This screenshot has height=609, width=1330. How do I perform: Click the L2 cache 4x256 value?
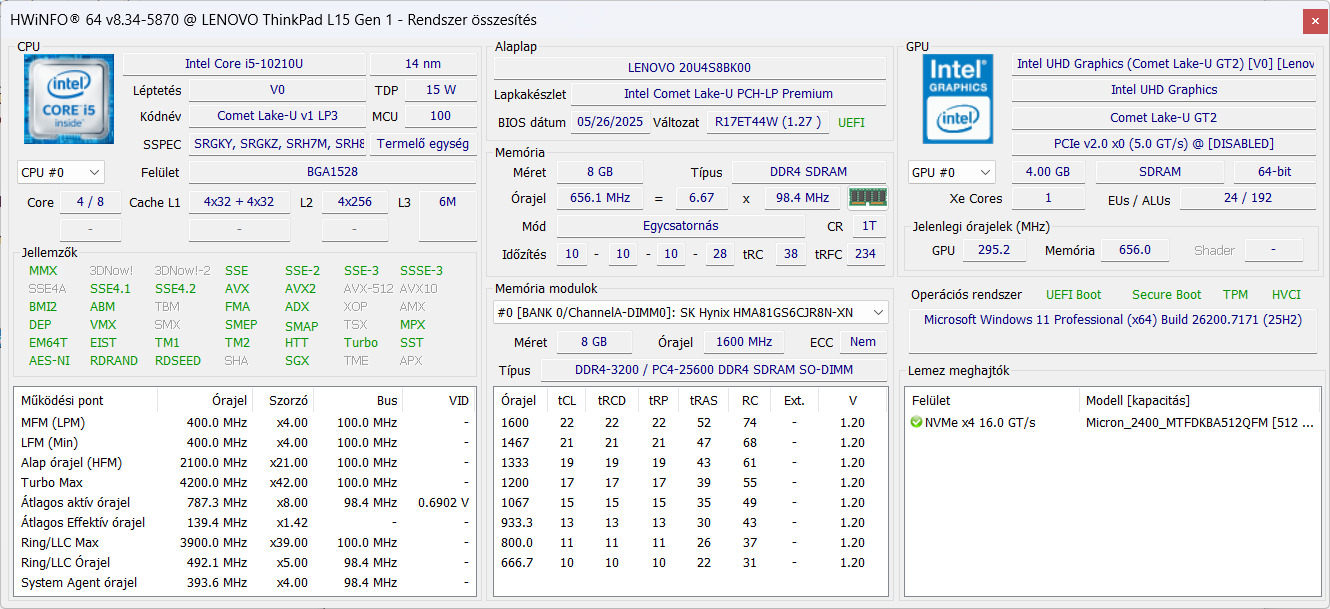pos(355,202)
